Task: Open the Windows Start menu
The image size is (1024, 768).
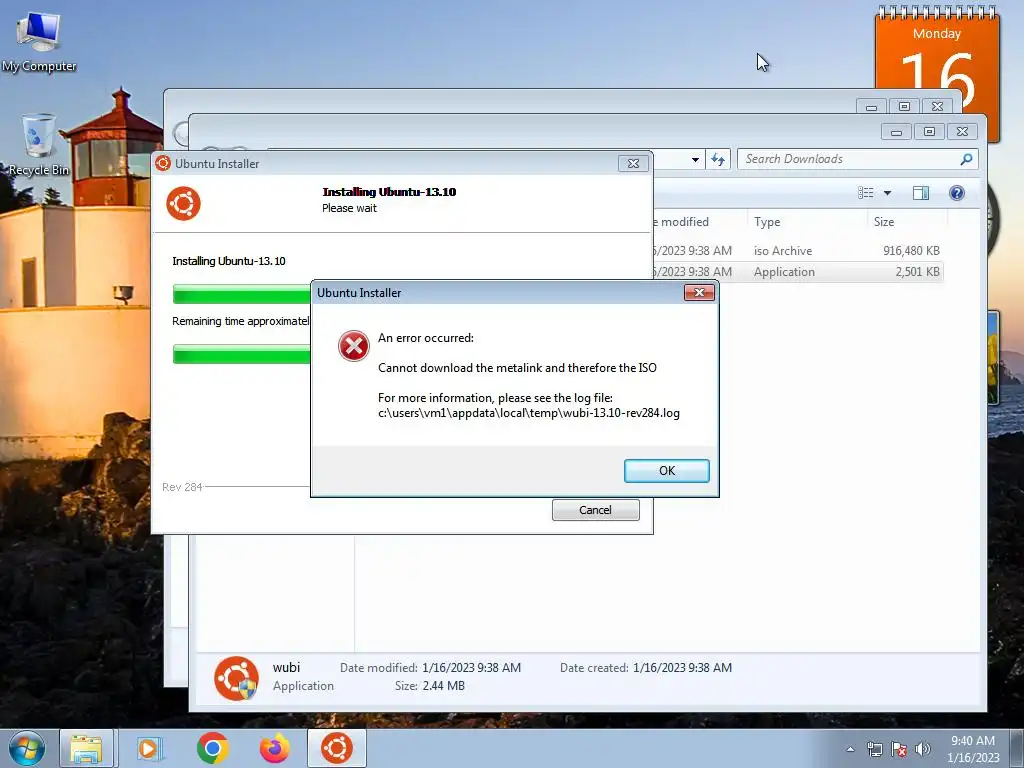Action: 26,748
